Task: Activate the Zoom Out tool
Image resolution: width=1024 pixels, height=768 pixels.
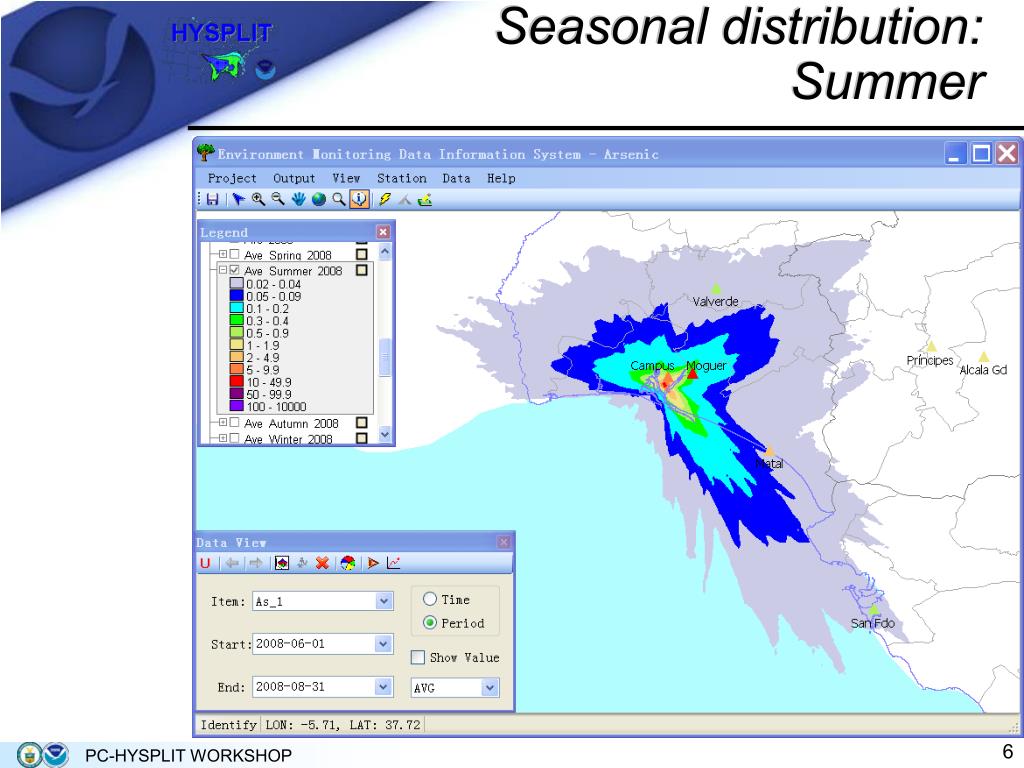Action: [278, 199]
